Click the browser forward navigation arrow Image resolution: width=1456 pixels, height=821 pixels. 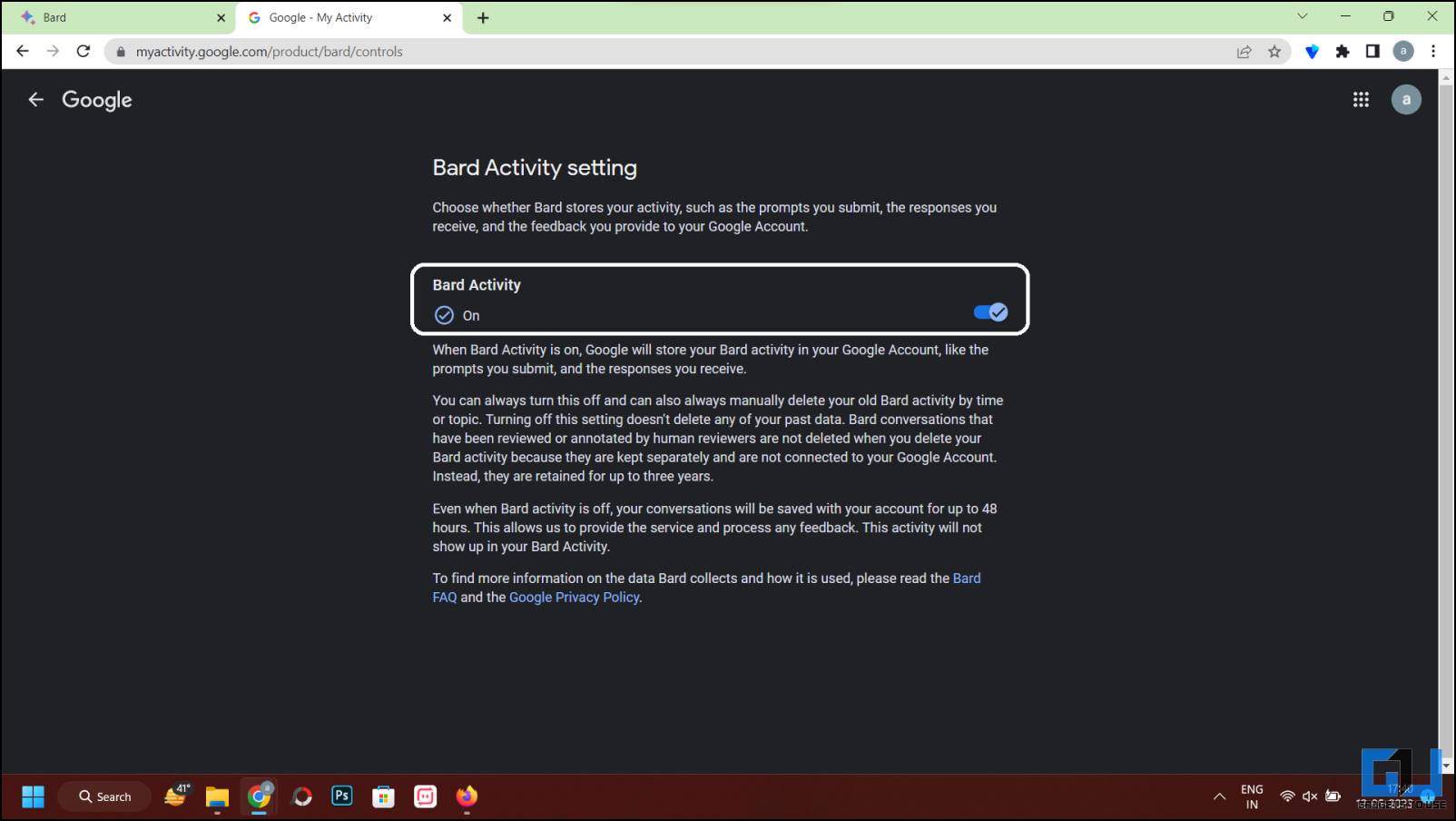click(x=53, y=52)
